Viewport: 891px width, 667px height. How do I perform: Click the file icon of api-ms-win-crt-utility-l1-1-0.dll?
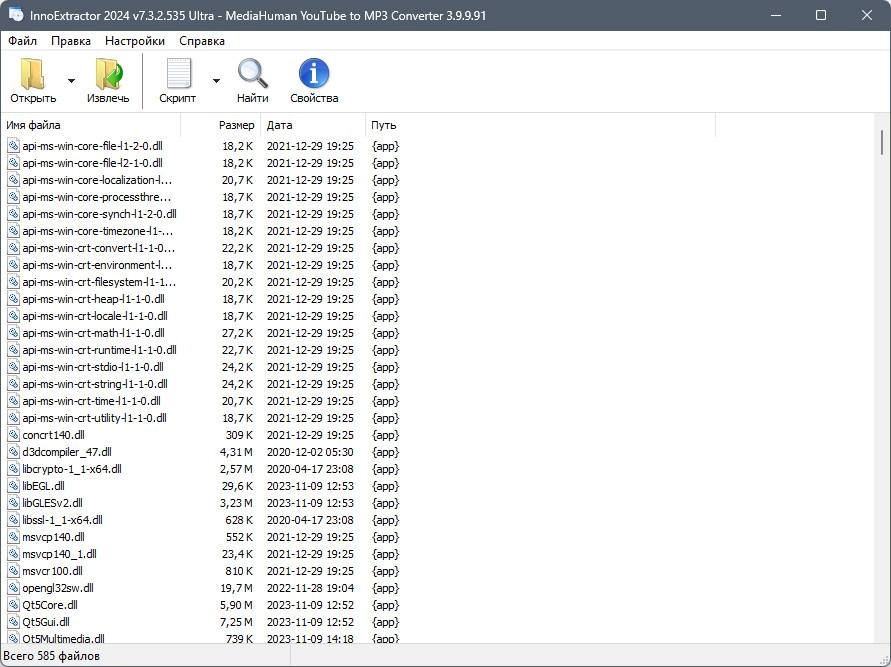[14, 418]
